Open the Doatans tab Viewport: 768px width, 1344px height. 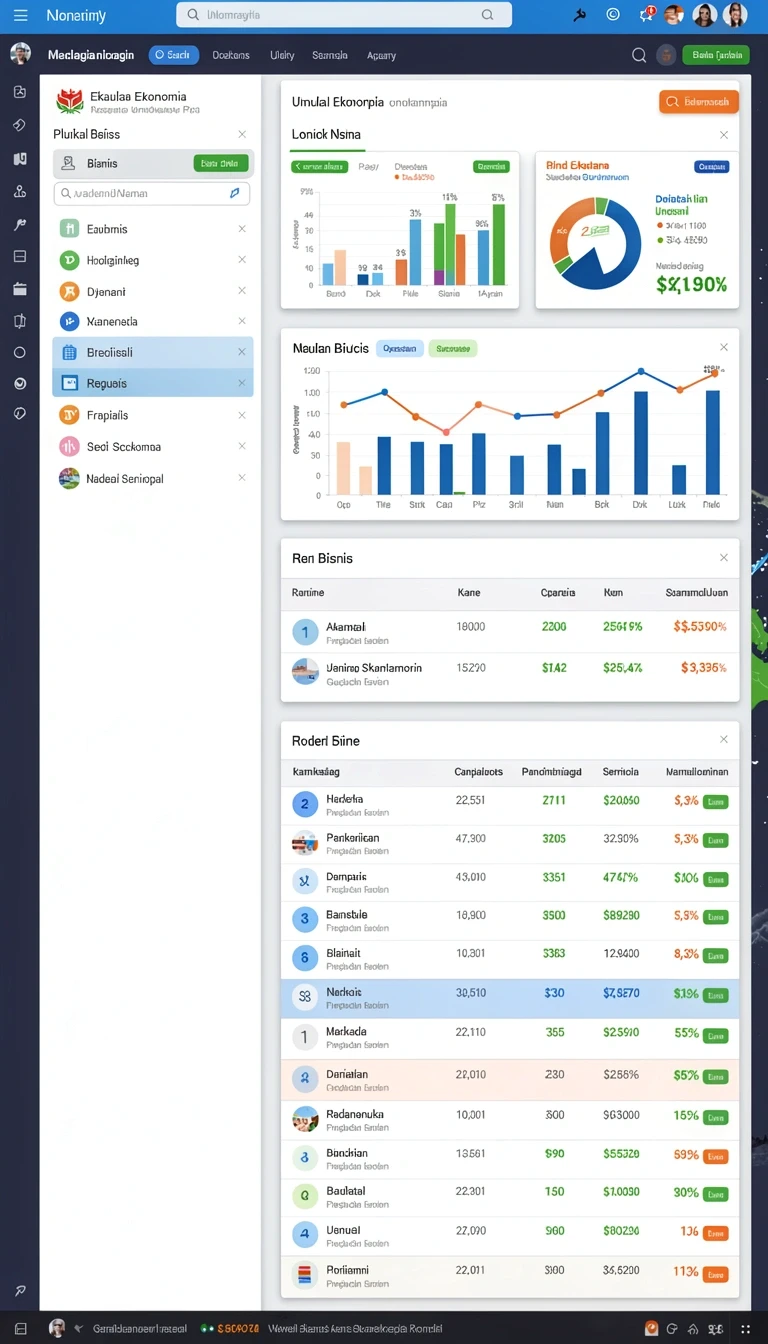[x=231, y=56]
